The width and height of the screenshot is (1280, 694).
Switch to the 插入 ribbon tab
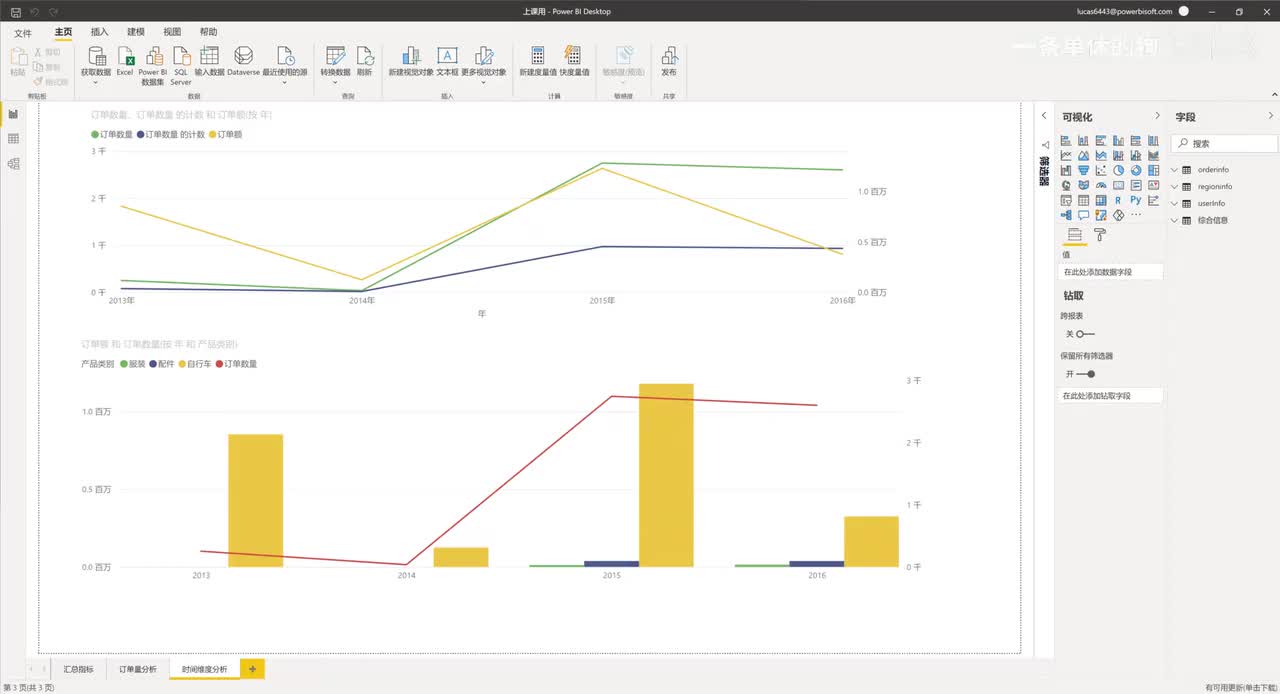point(99,32)
